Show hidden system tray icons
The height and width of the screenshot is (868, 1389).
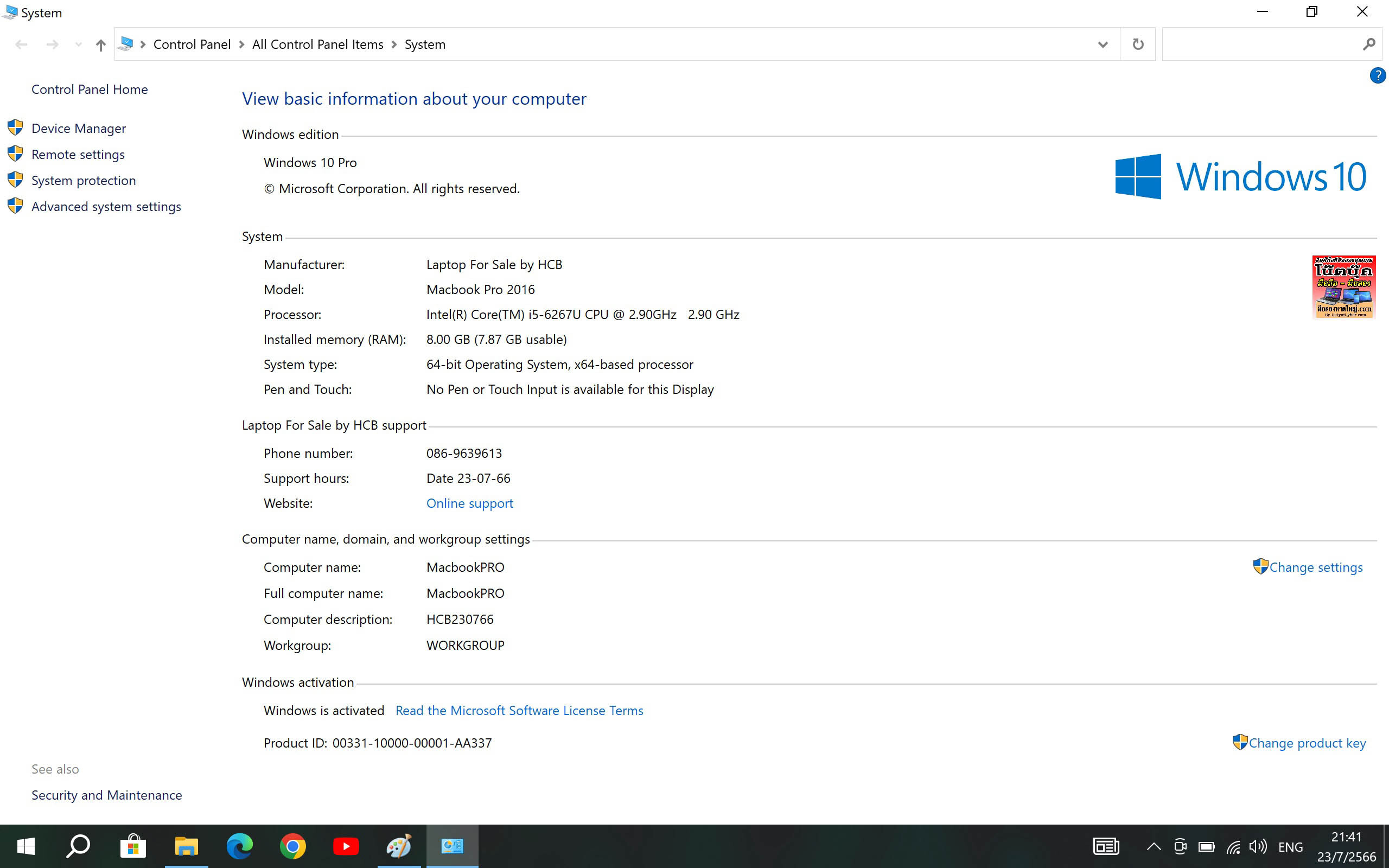1154,846
